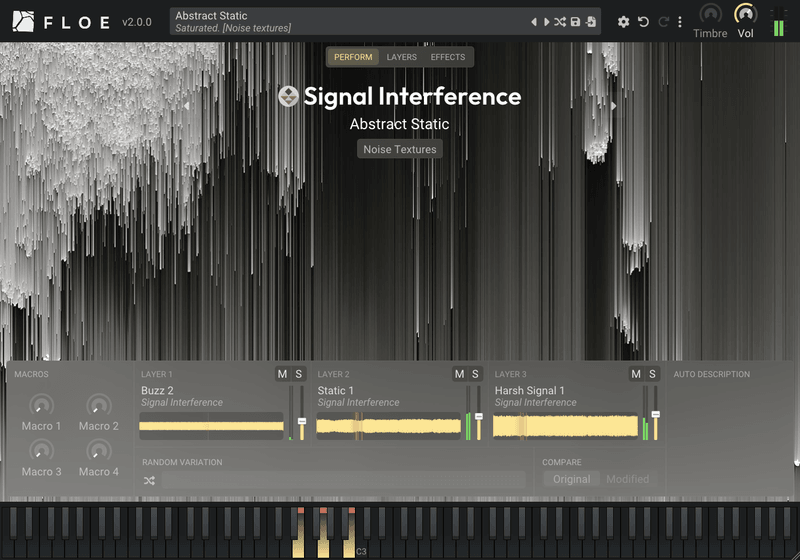This screenshot has height=560, width=800.
Task: Switch to the Layers tab
Action: pos(402,57)
